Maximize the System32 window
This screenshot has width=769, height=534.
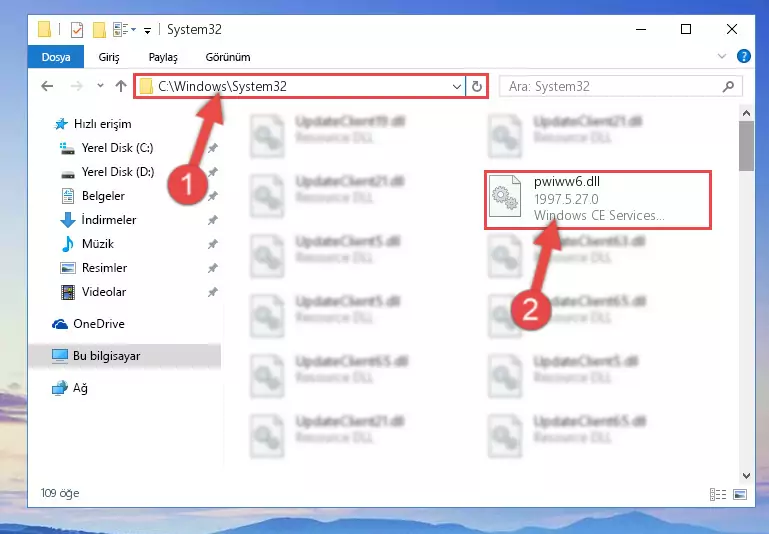tap(686, 29)
